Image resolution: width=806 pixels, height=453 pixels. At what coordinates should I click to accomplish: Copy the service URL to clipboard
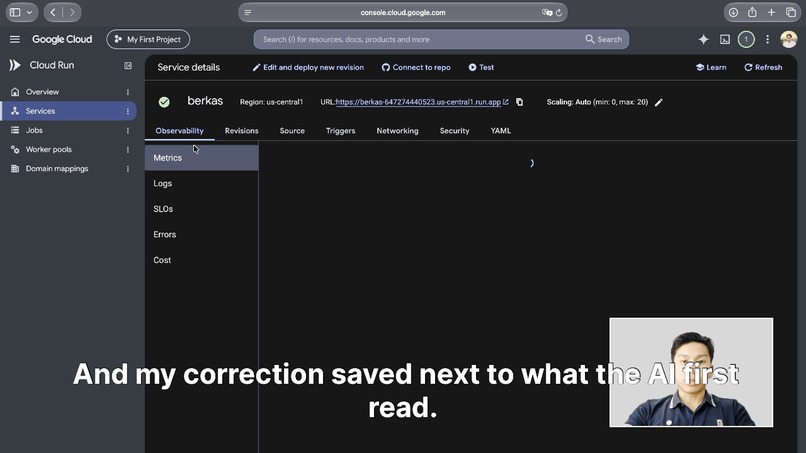pos(520,102)
